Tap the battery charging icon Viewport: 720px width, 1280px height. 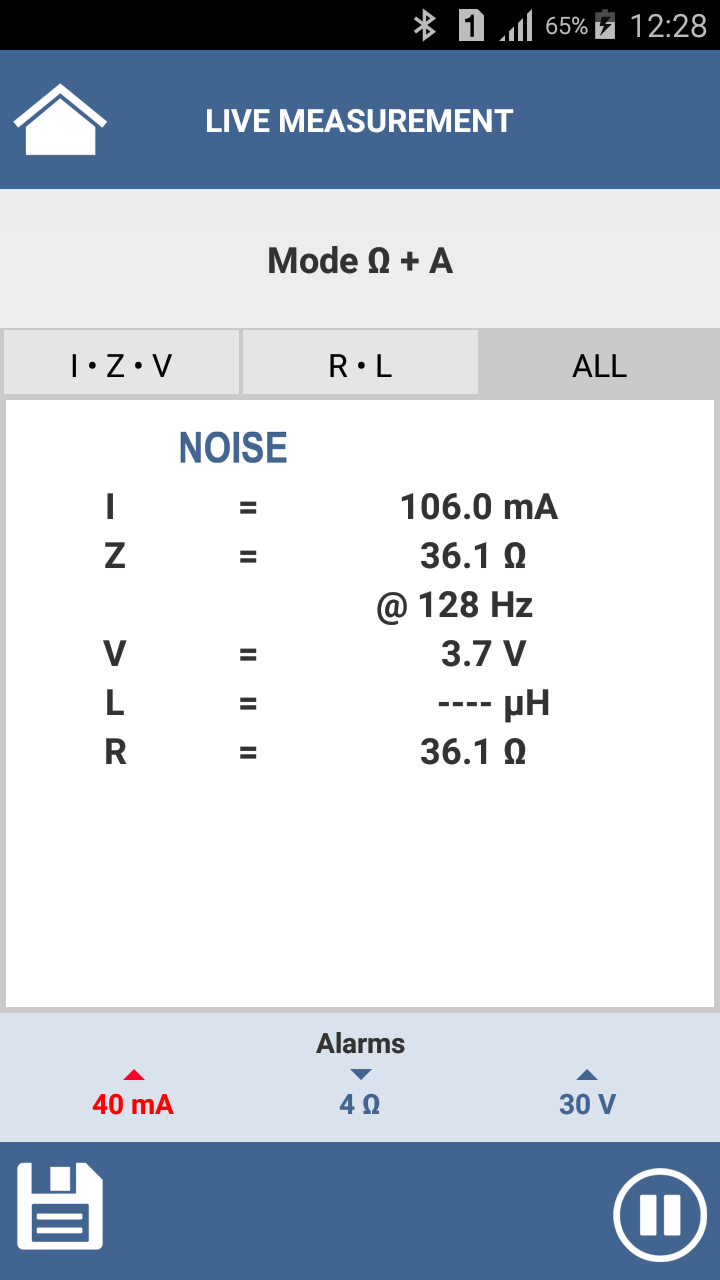coord(606,25)
